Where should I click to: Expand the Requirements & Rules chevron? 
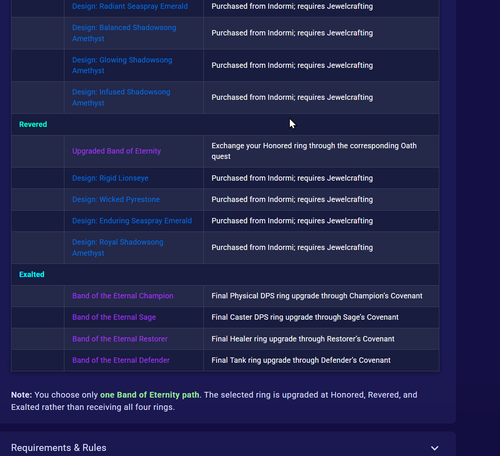click(x=434, y=448)
